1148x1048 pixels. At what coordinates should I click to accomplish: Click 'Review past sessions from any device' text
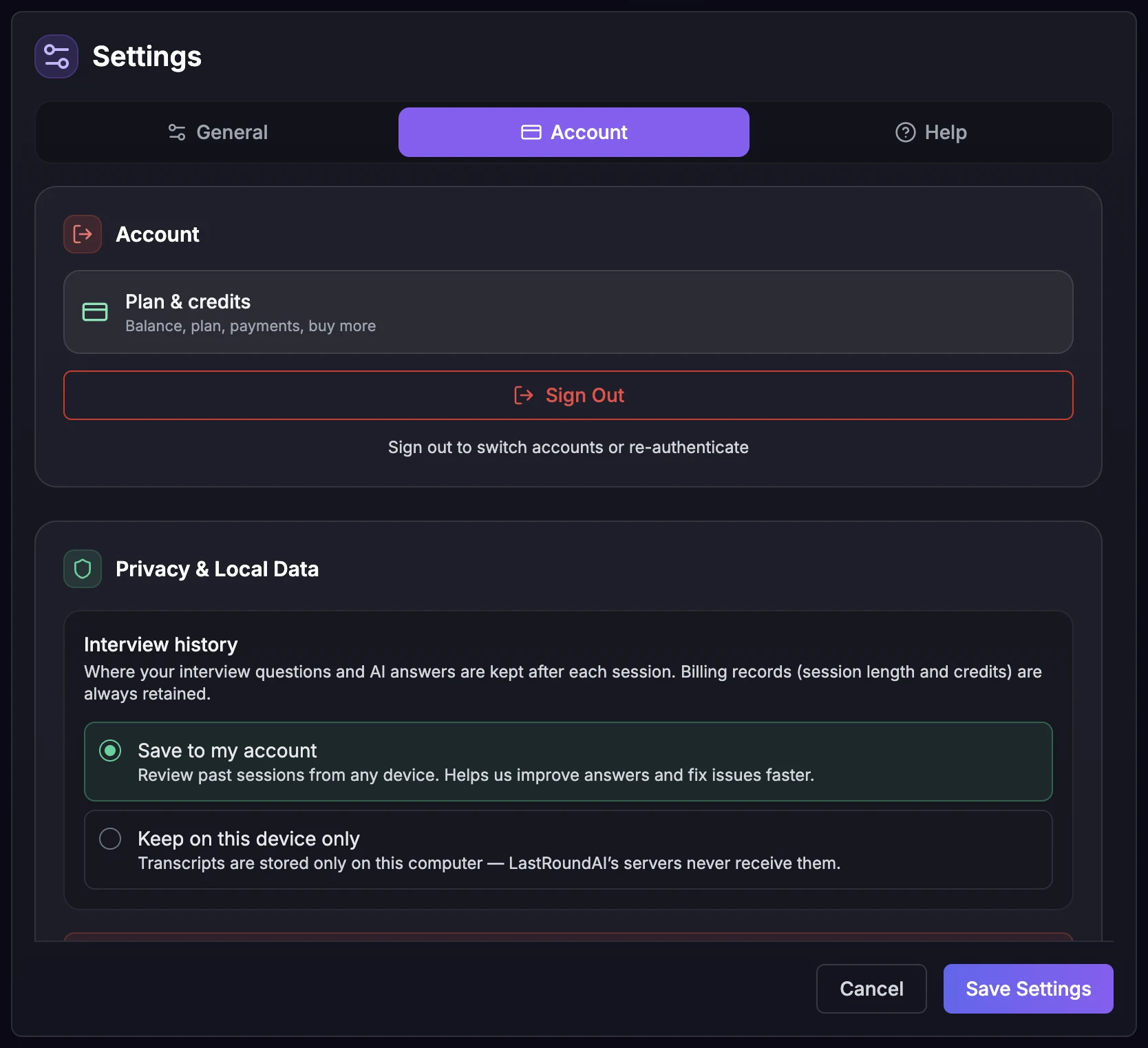click(476, 775)
